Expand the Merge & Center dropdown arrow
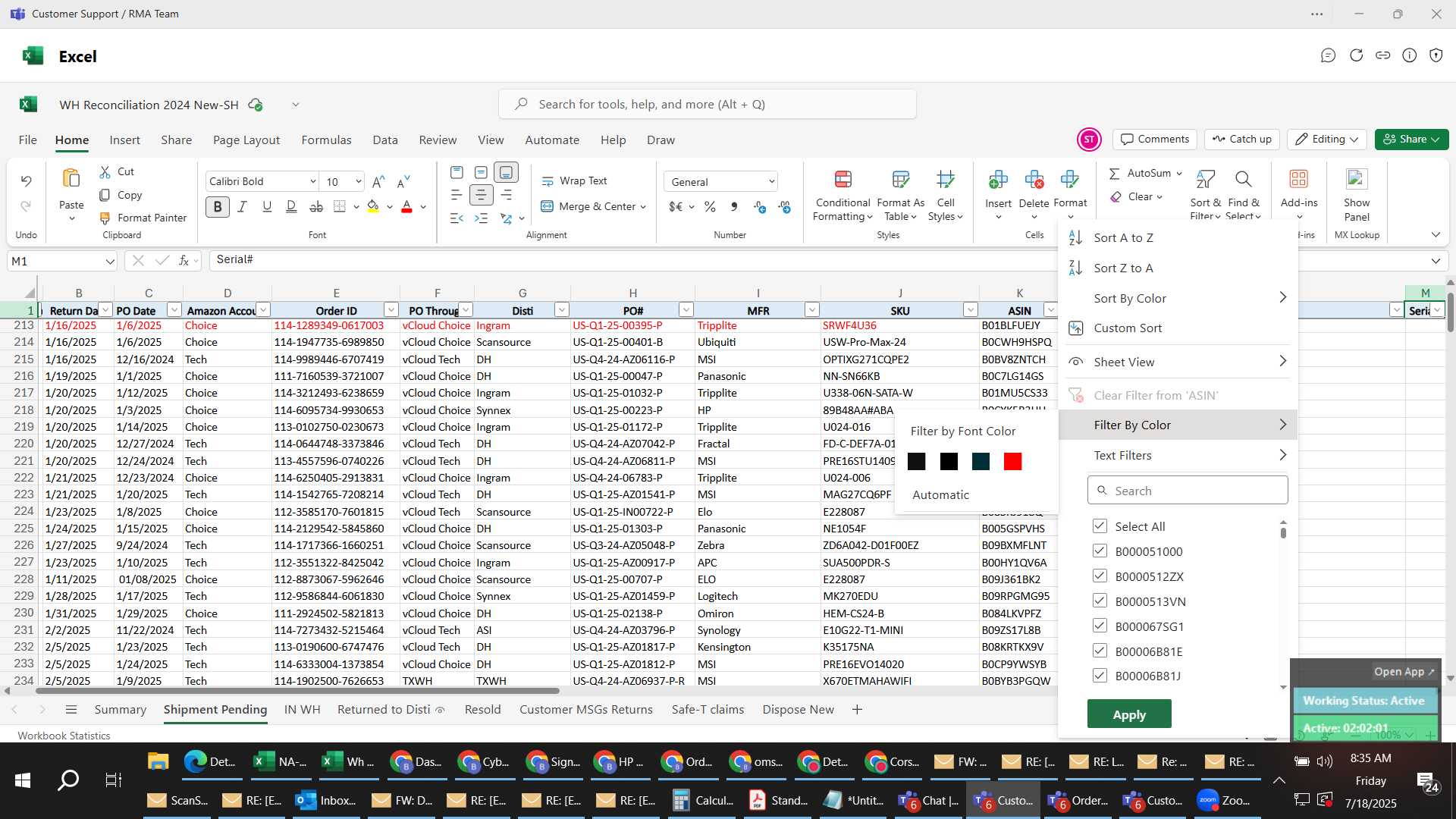This screenshot has width=1456, height=819. (643, 207)
